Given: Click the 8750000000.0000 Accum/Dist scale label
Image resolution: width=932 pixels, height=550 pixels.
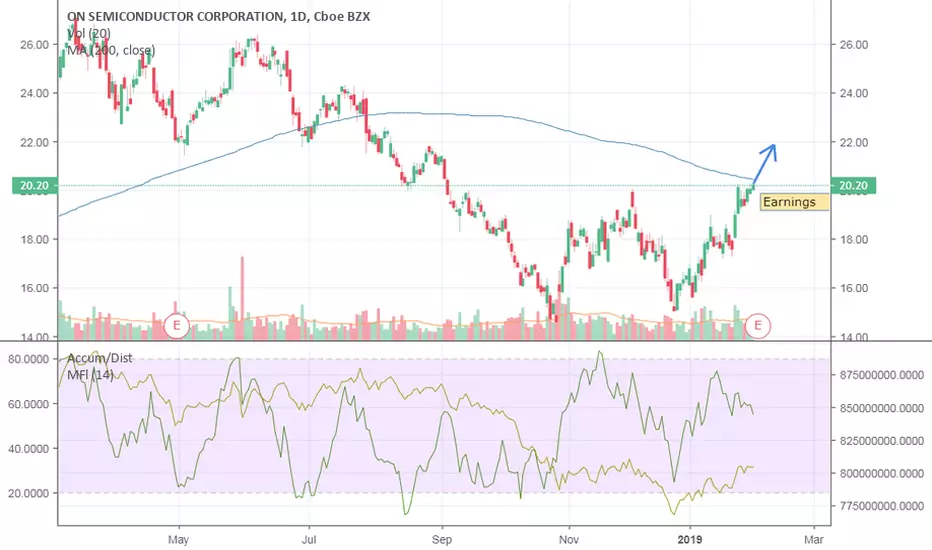Looking at the screenshot, I should 882,375.
